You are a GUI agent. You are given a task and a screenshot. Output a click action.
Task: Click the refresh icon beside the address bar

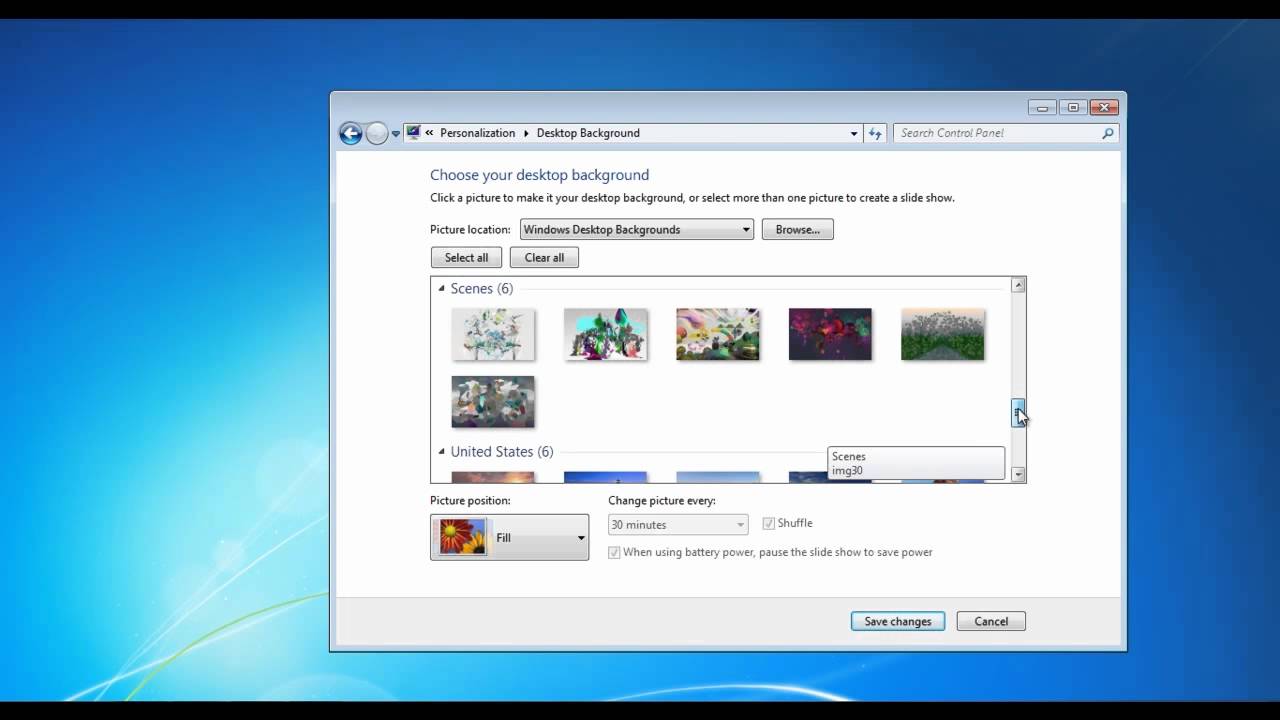pos(875,133)
